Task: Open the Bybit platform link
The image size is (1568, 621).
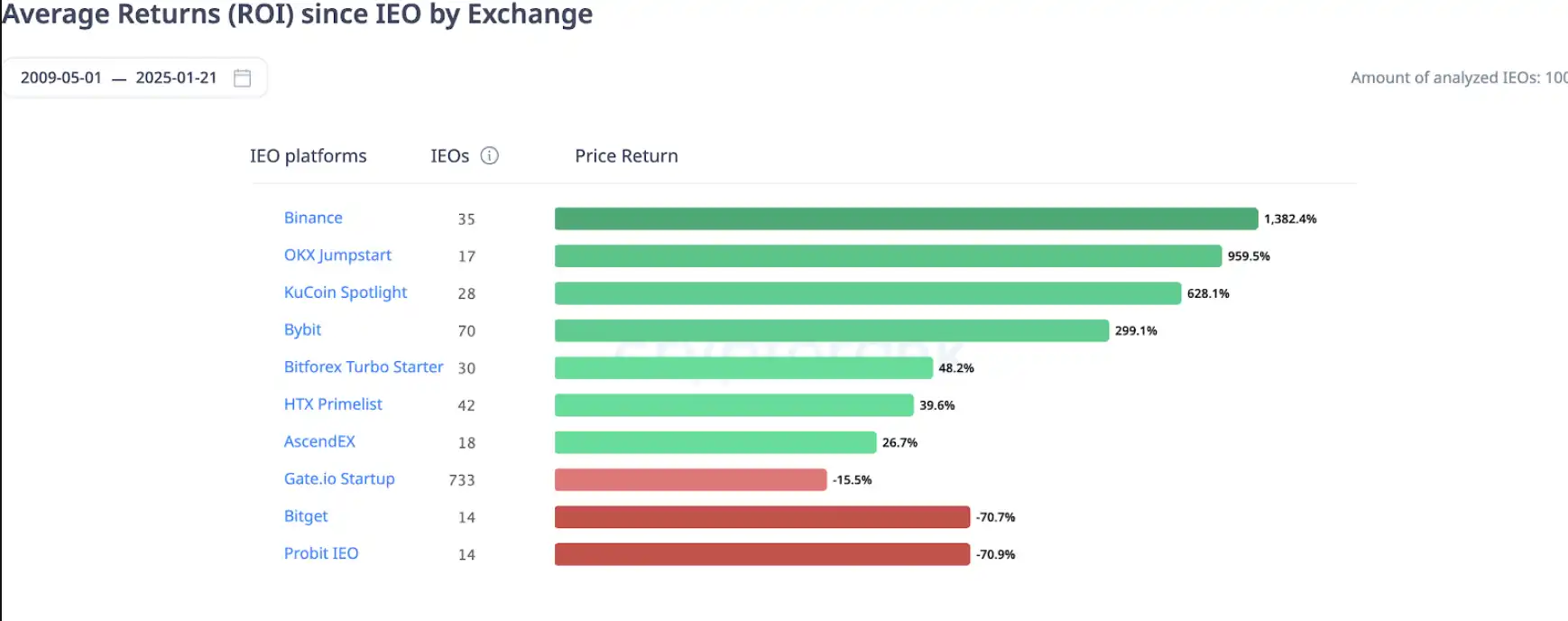Action: (x=302, y=329)
